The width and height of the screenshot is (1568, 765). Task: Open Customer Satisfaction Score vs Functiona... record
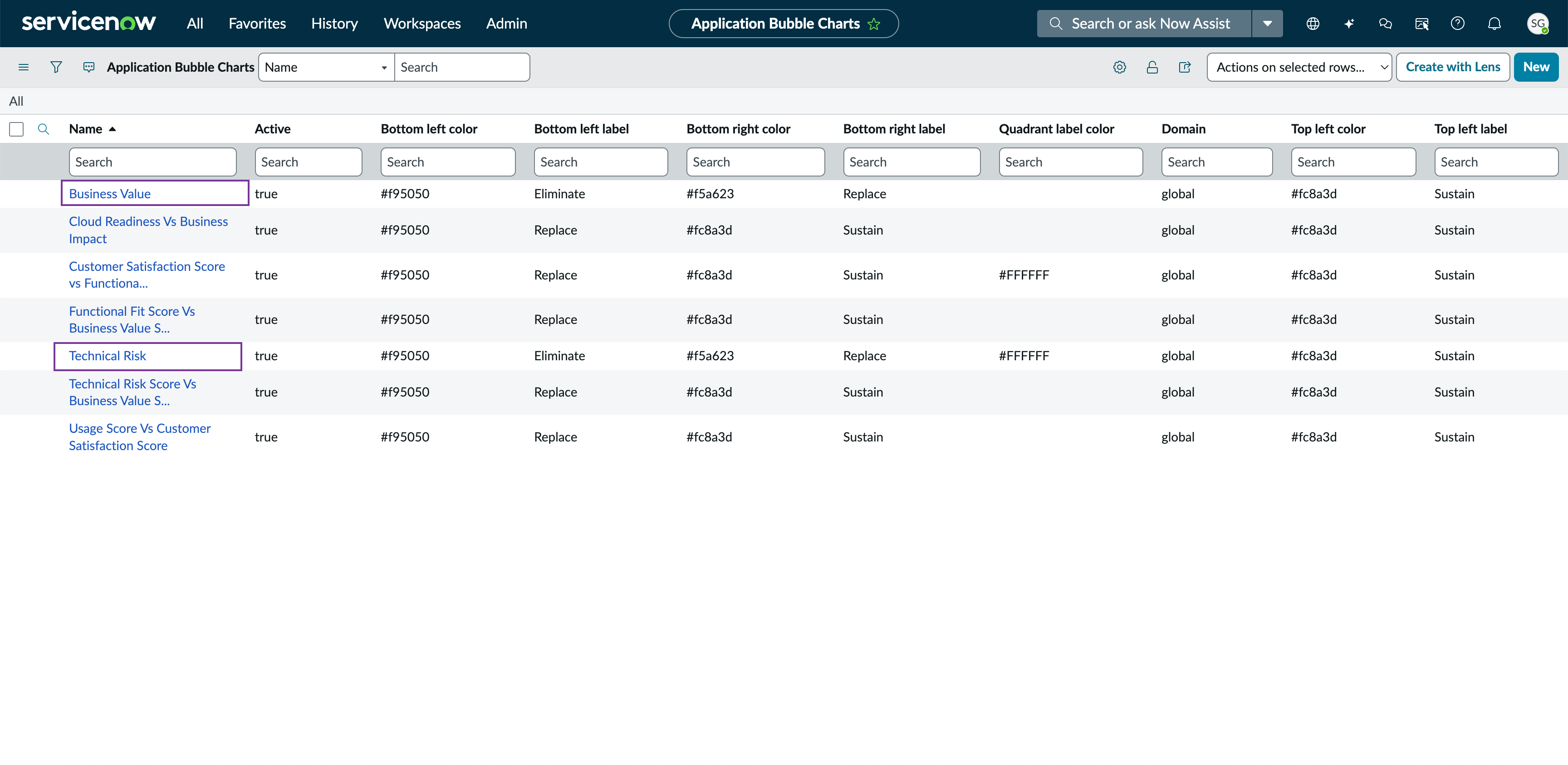tap(147, 275)
